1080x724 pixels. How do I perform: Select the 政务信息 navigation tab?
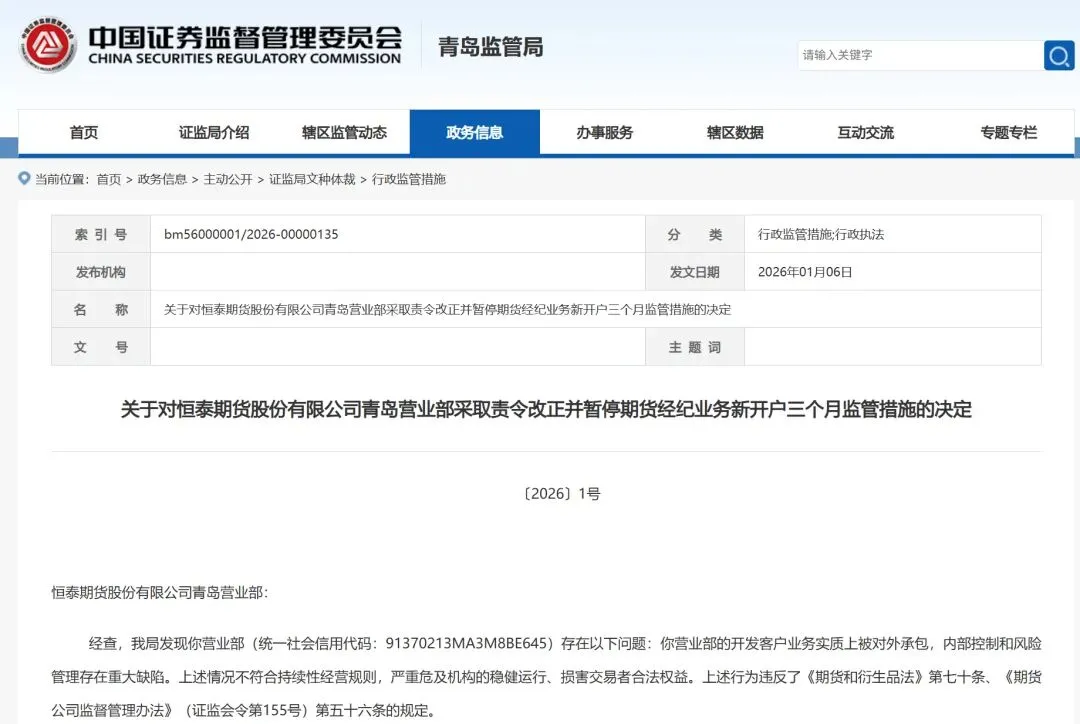(475, 132)
